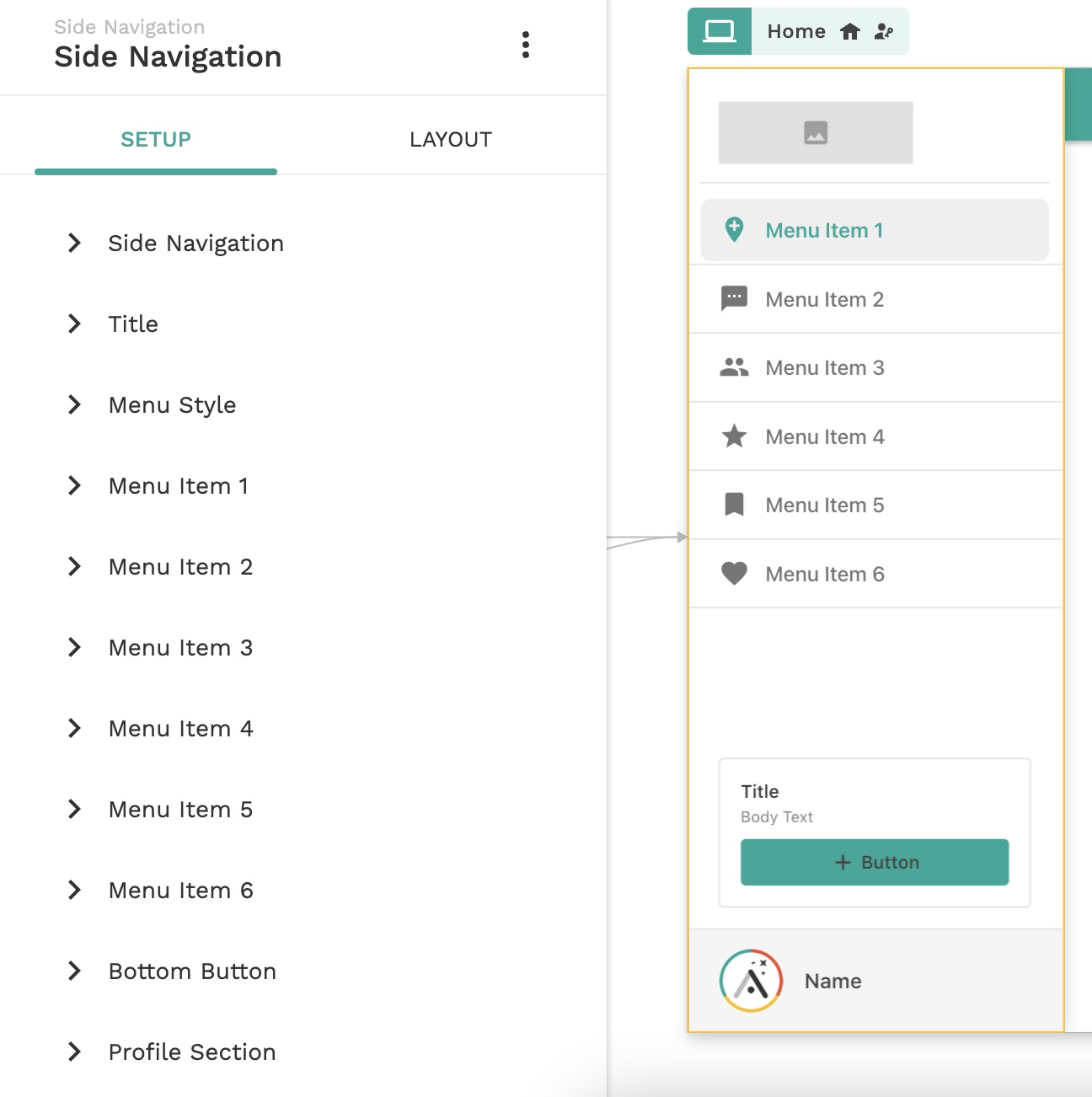Expand the Title section chevron
The image size is (1092, 1097).
[x=75, y=324]
